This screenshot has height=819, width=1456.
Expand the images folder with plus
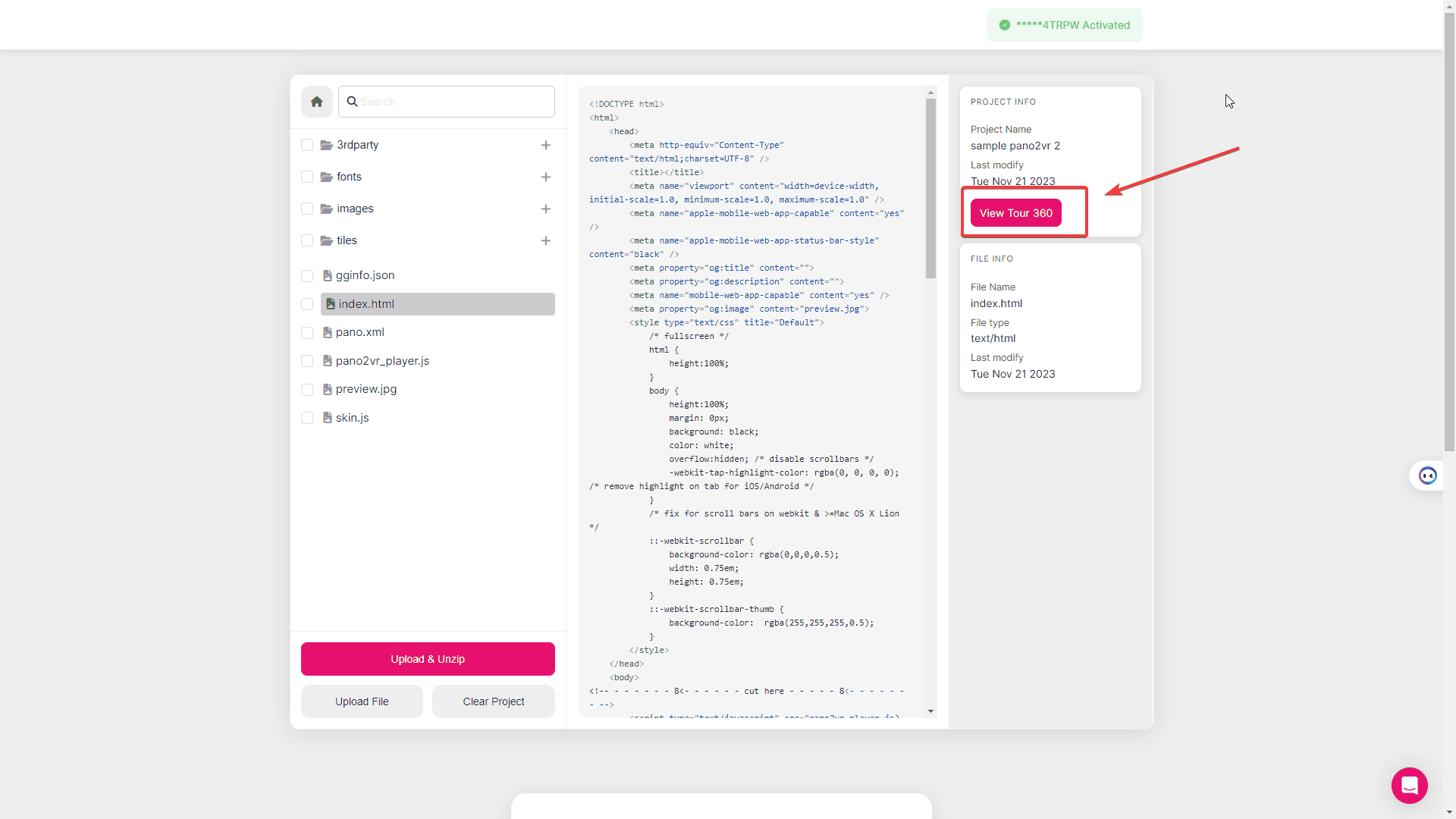(546, 209)
